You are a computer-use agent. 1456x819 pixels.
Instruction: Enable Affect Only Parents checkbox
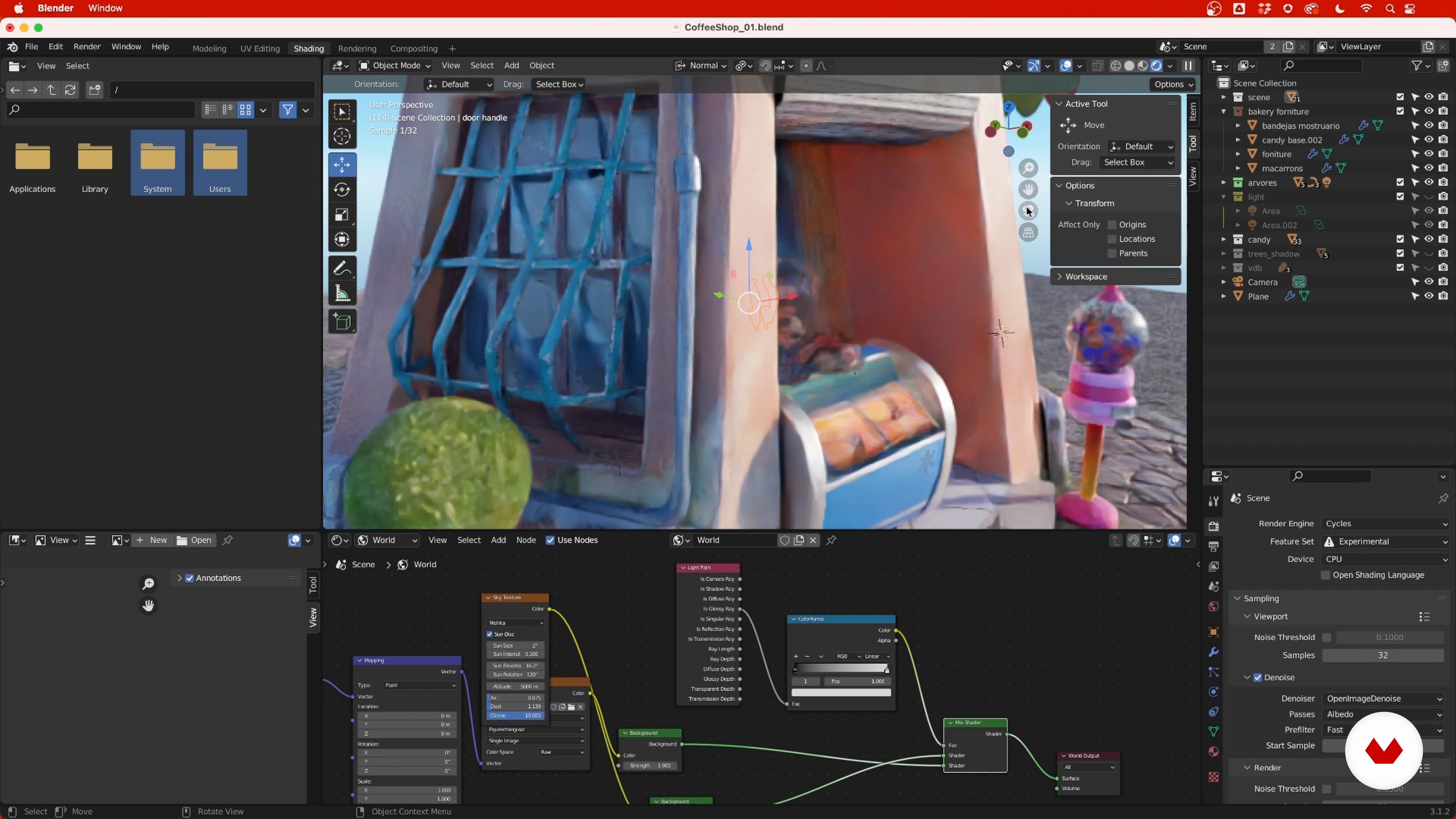1112,253
